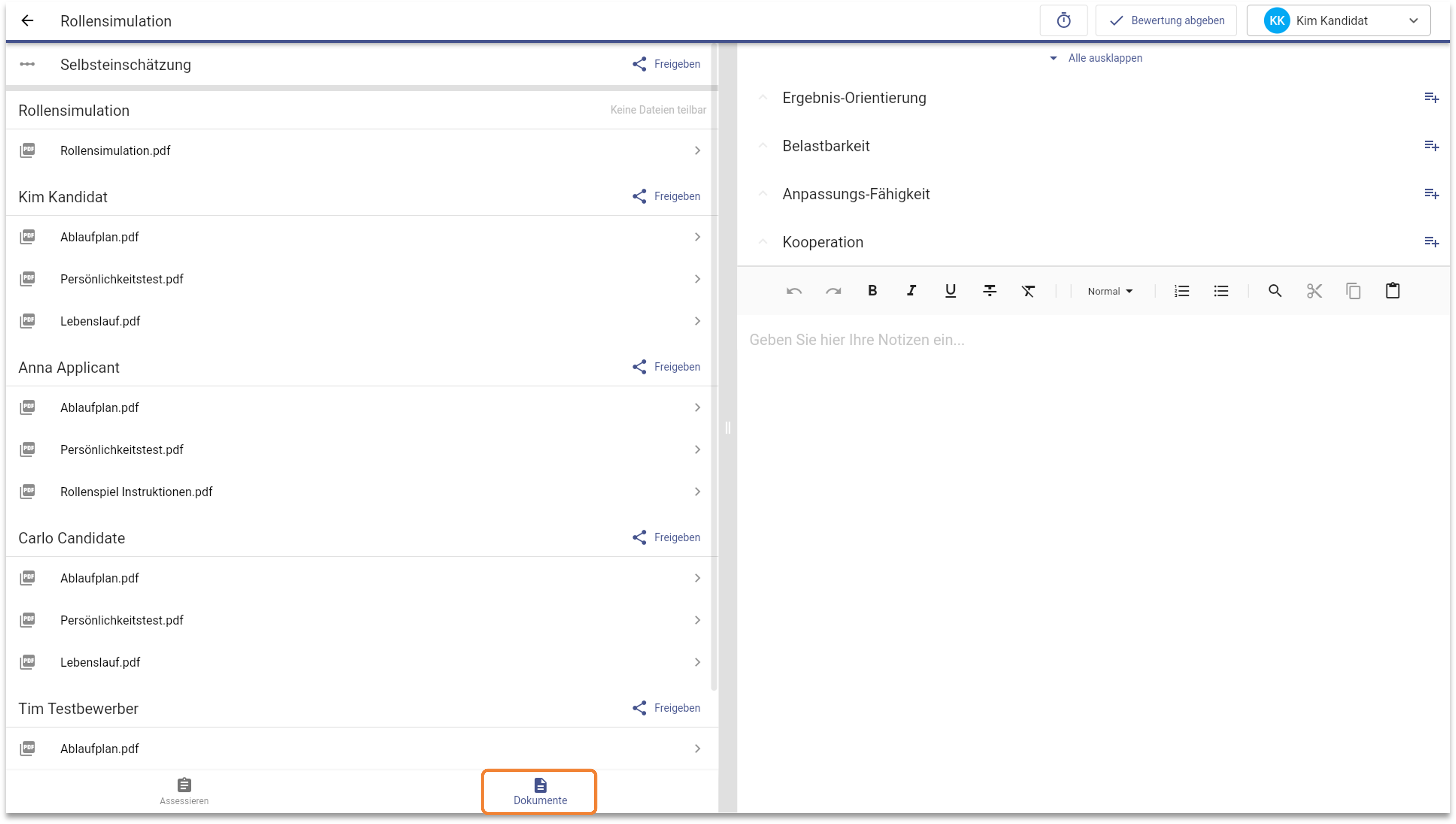Image resolution: width=1456 pixels, height=824 pixels.
Task: Add note to Belastbarkeit icon
Action: (1431, 146)
